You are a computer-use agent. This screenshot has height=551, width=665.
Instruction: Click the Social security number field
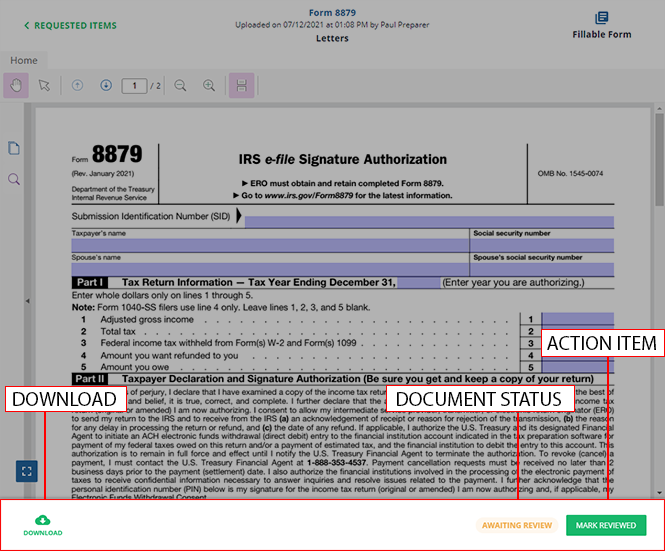pyautogui.click(x=542, y=245)
